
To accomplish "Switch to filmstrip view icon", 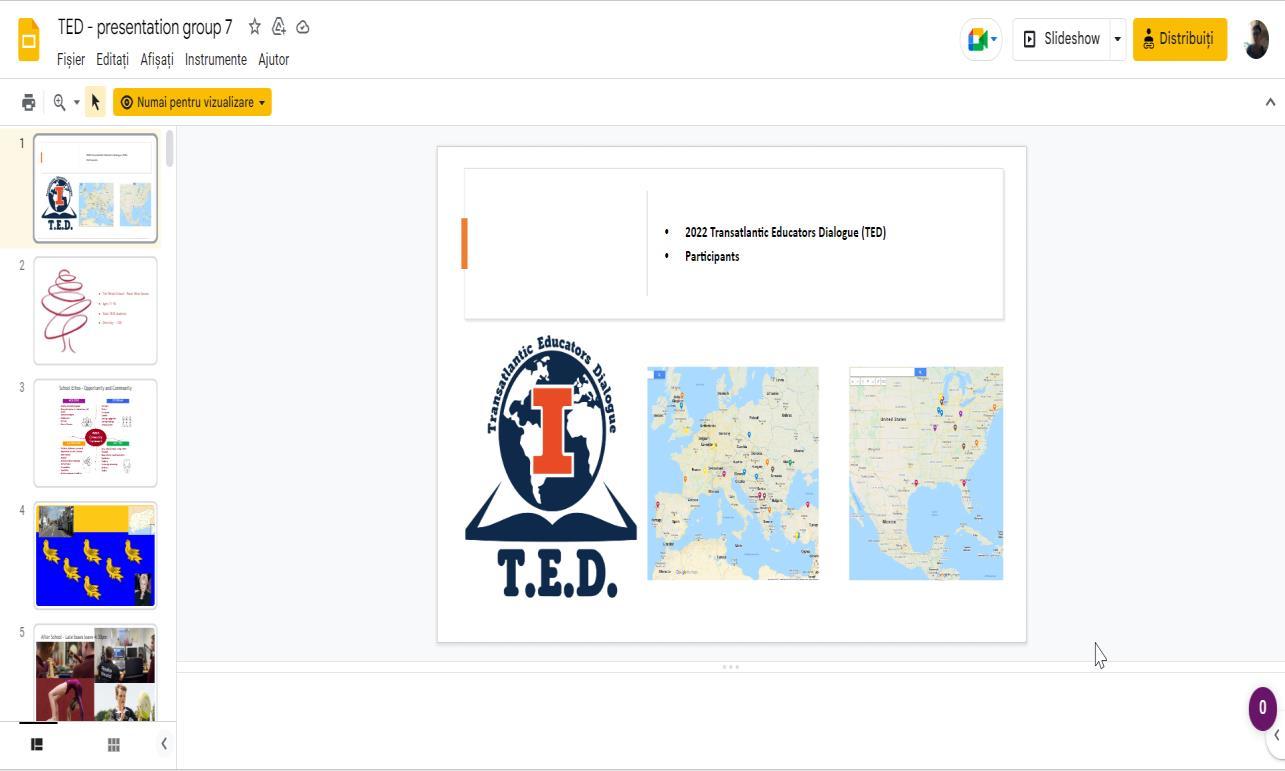I will [37, 744].
